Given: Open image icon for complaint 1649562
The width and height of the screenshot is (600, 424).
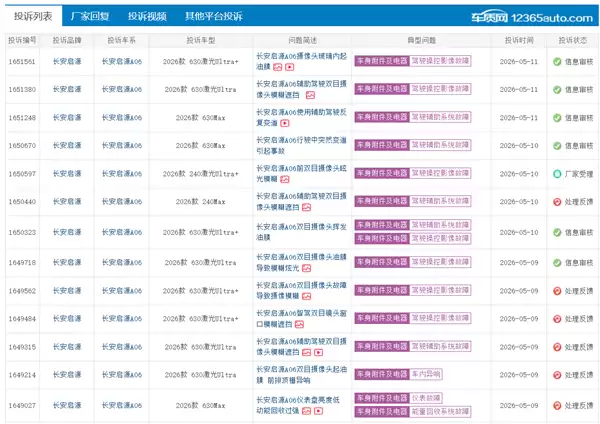Looking at the screenshot, I should tap(307, 296).
